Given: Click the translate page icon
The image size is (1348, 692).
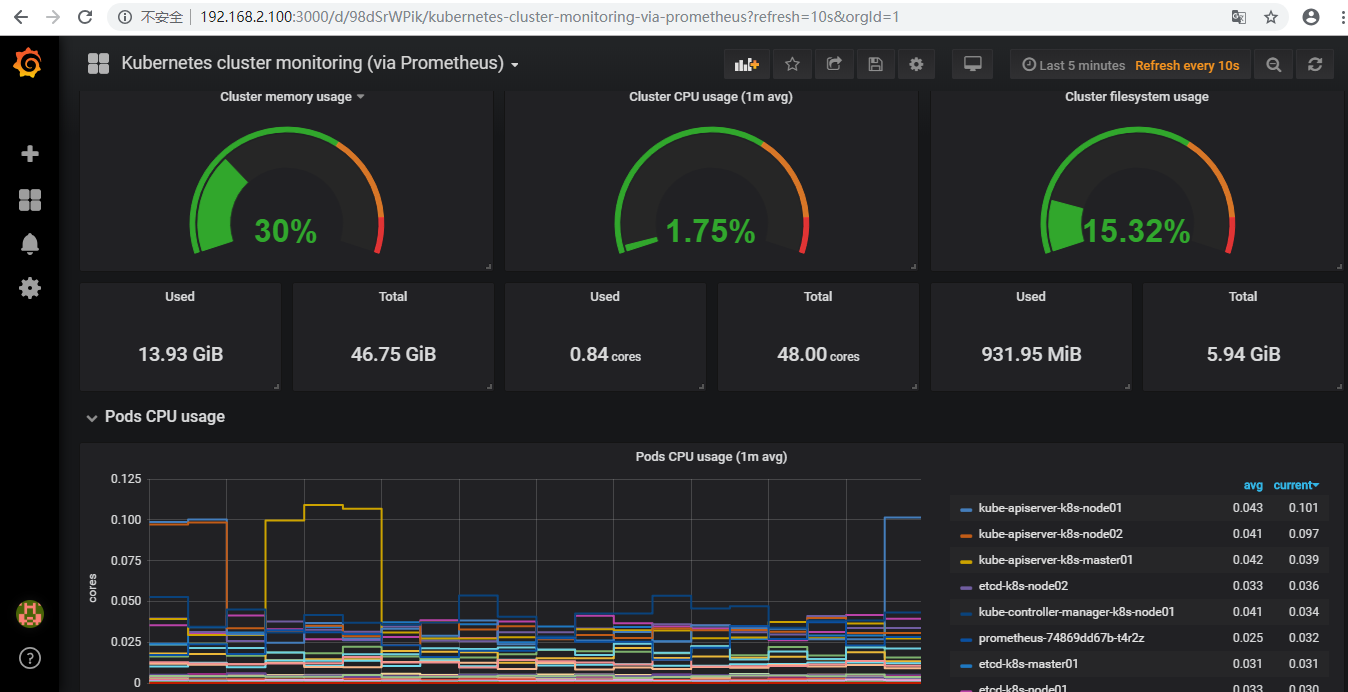Looking at the screenshot, I should point(1238,17).
